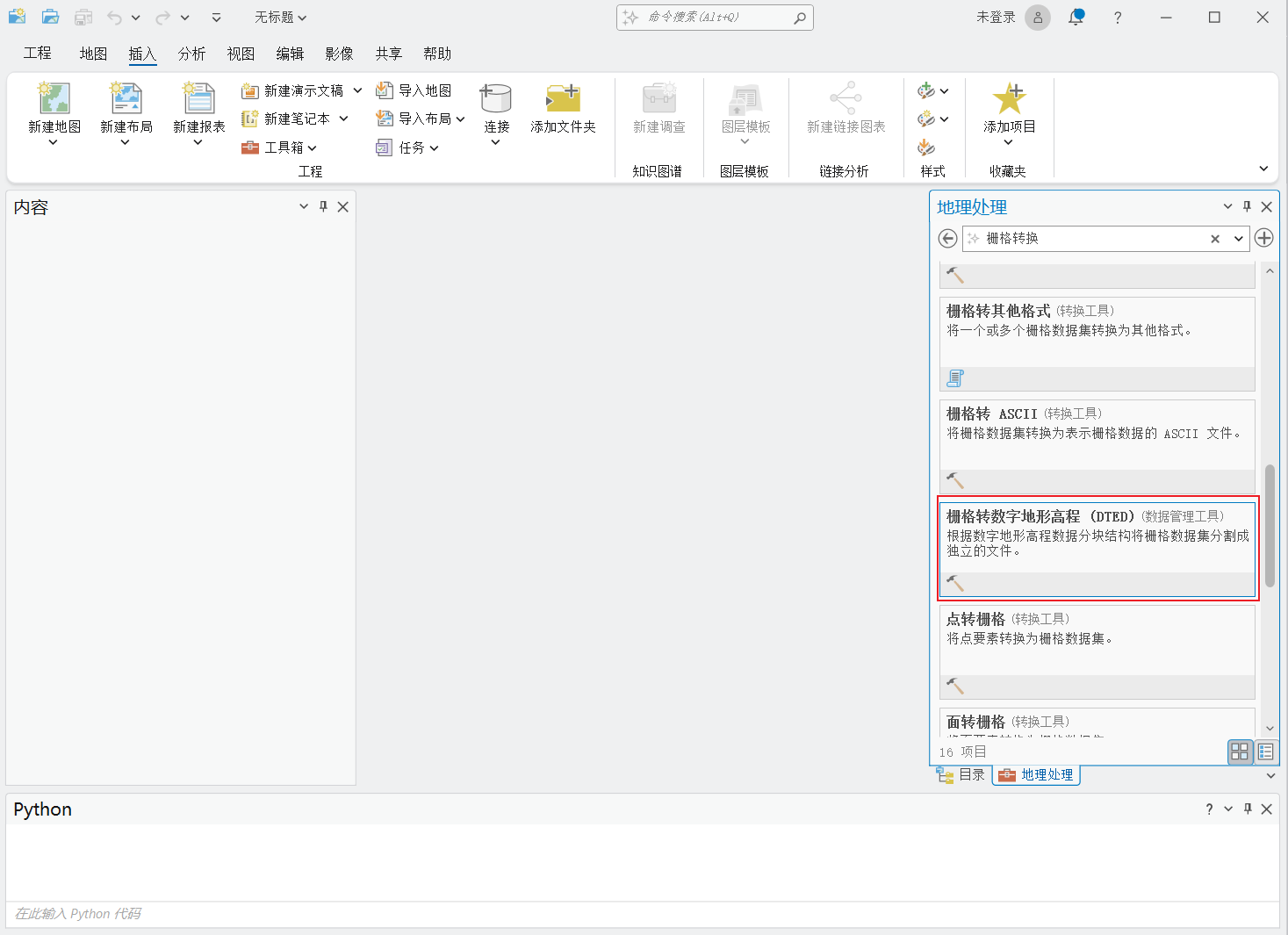Click the 新建报表 icon
Image resolution: width=1288 pixels, height=935 pixels.
[199, 98]
